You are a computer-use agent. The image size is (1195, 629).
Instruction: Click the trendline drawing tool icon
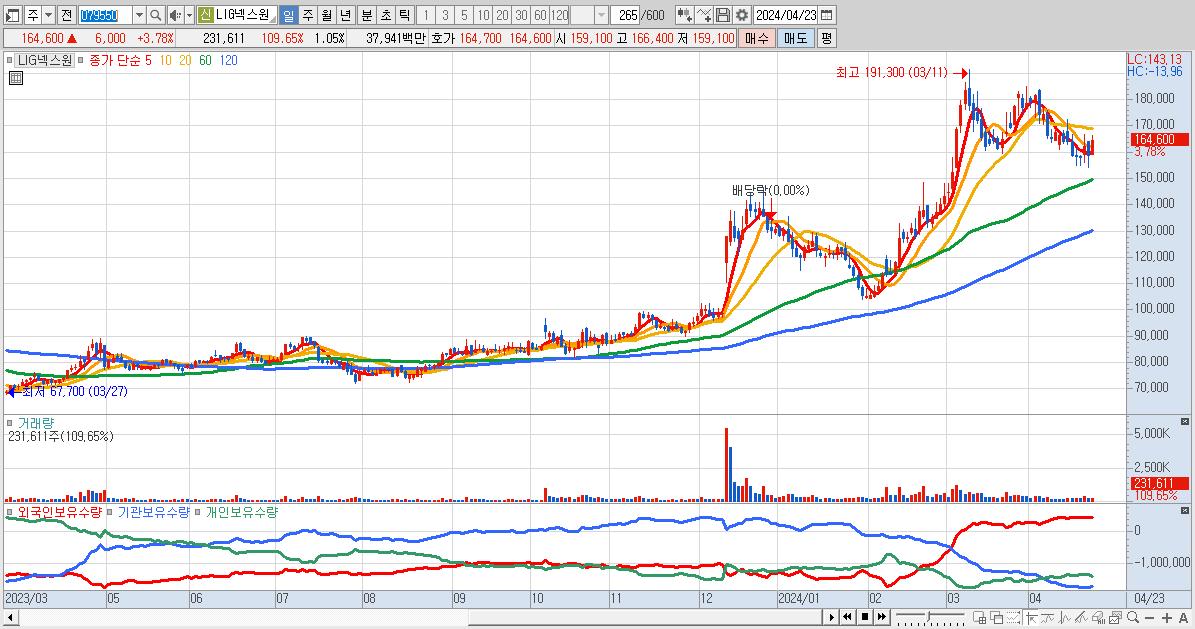pos(1081,618)
